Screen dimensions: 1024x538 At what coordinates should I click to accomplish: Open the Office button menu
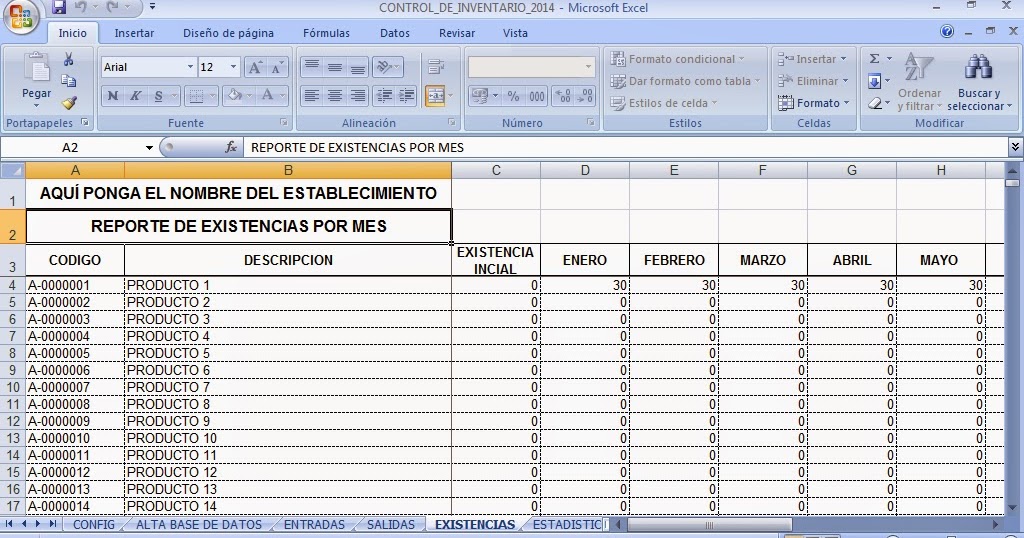pos(21,18)
